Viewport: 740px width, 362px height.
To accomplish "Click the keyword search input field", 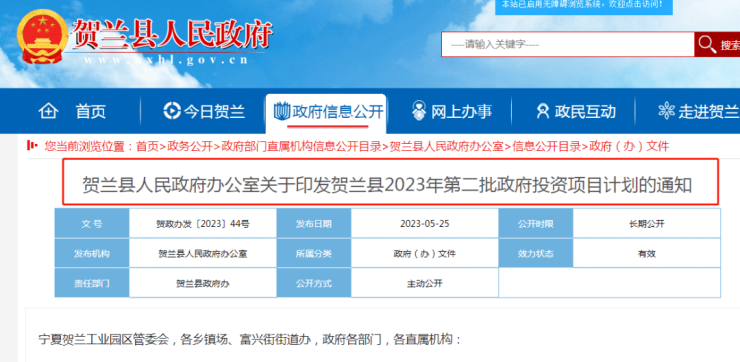I will coord(568,45).
